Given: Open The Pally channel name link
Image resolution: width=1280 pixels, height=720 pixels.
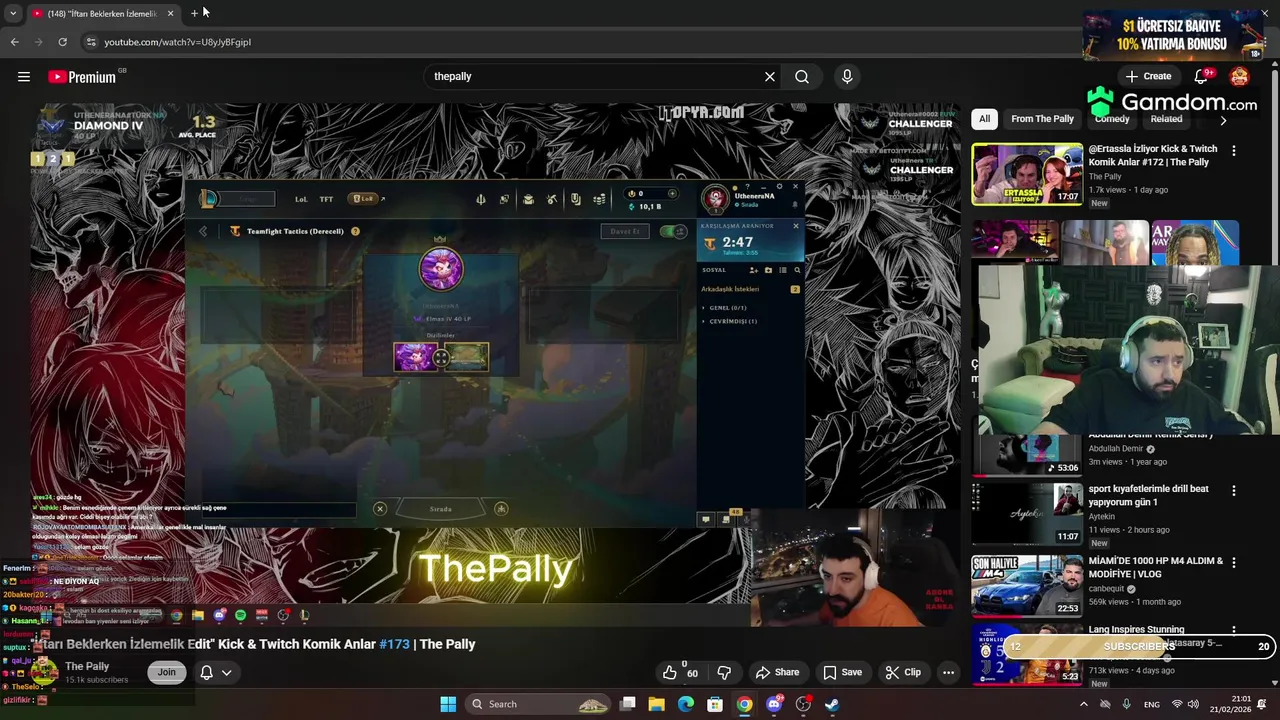Looking at the screenshot, I should [x=87, y=666].
